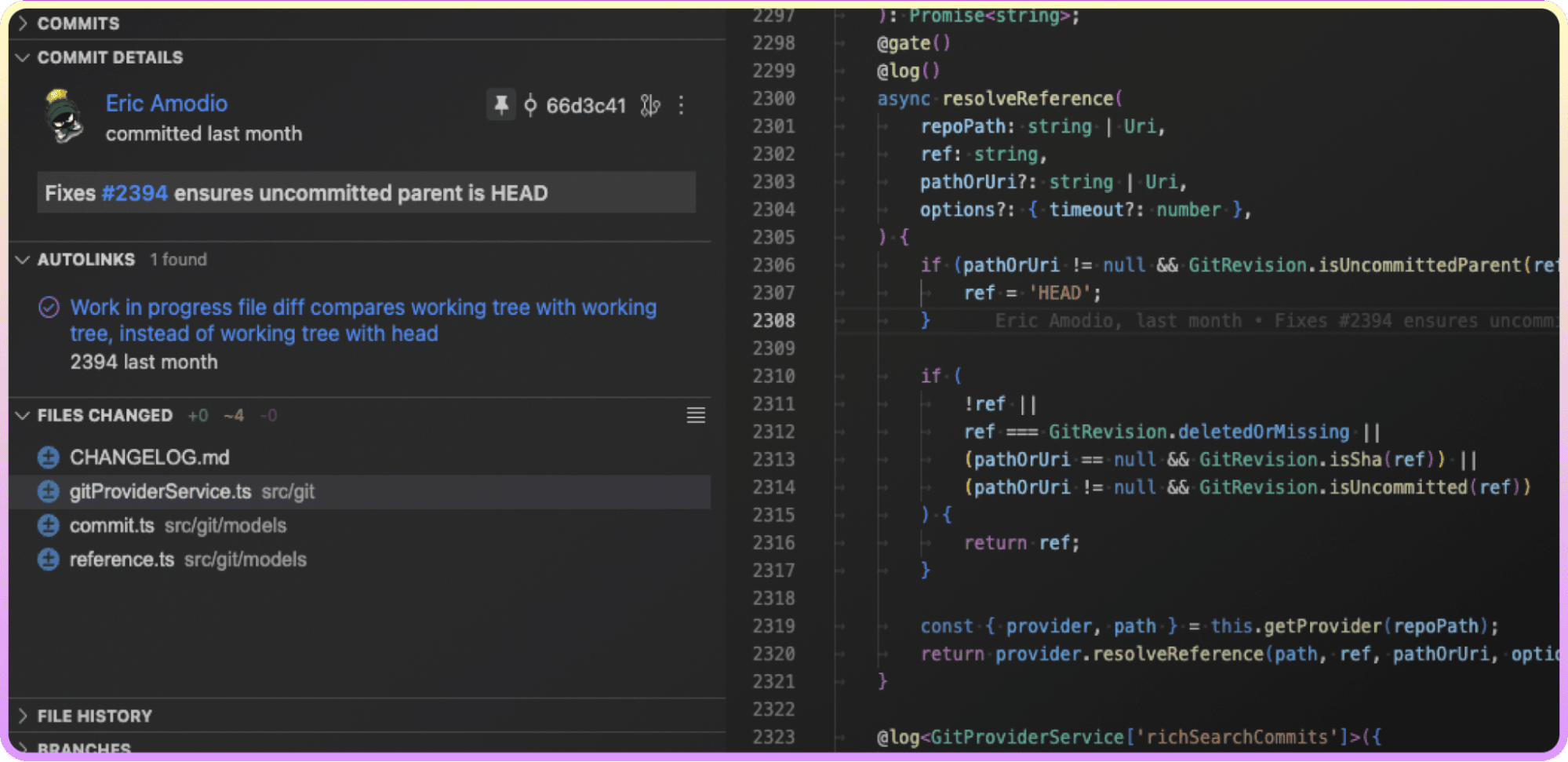This screenshot has height=762, width=1568.
Task: Click the modified status icon beside commit.ts
Action: point(48,525)
